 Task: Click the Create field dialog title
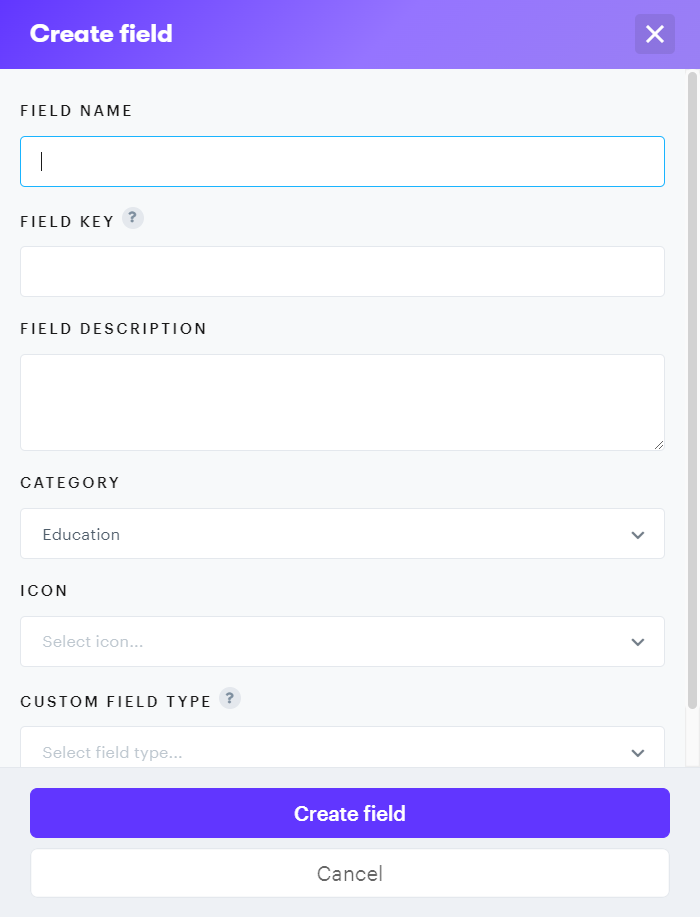click(101, 34)
